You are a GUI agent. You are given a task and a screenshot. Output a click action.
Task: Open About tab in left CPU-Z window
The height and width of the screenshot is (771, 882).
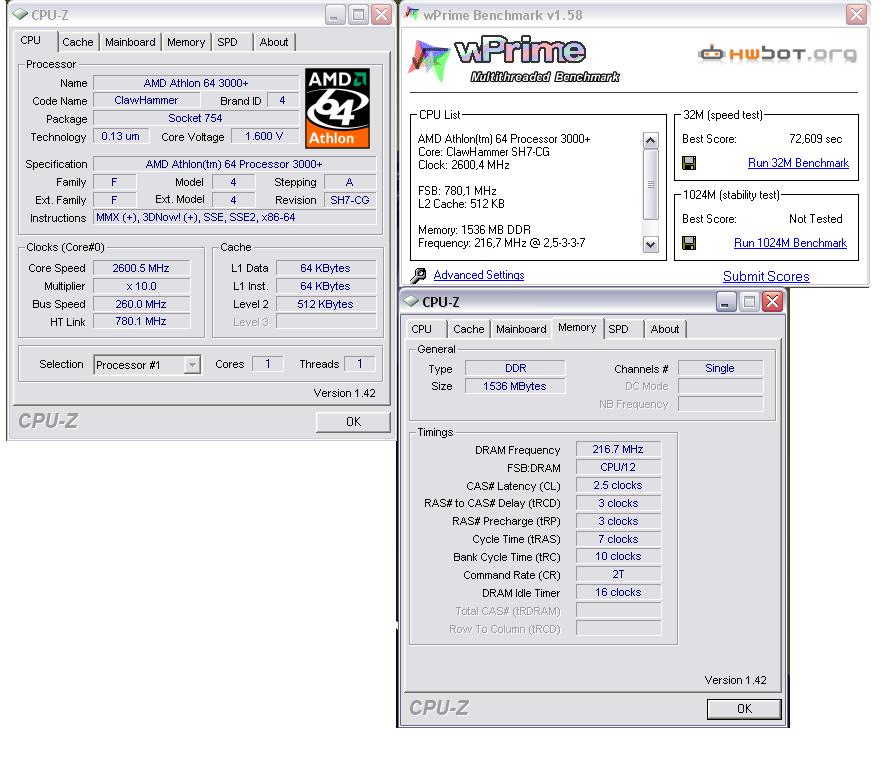tap(274, 42)
